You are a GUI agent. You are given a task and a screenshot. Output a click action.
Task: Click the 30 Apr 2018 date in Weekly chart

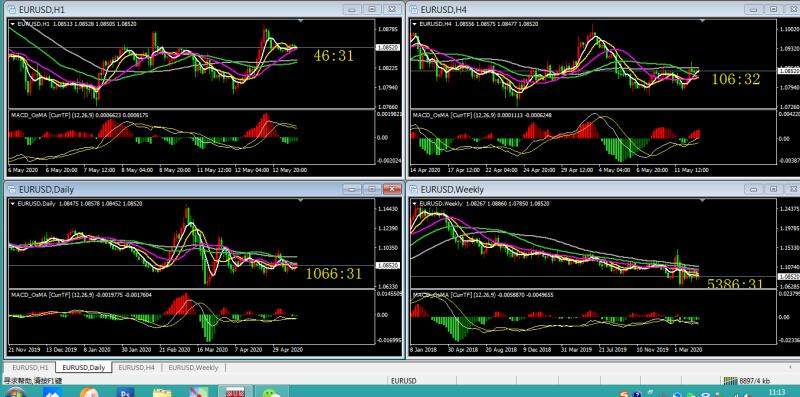pyautogui.click(x=463, y=350)
